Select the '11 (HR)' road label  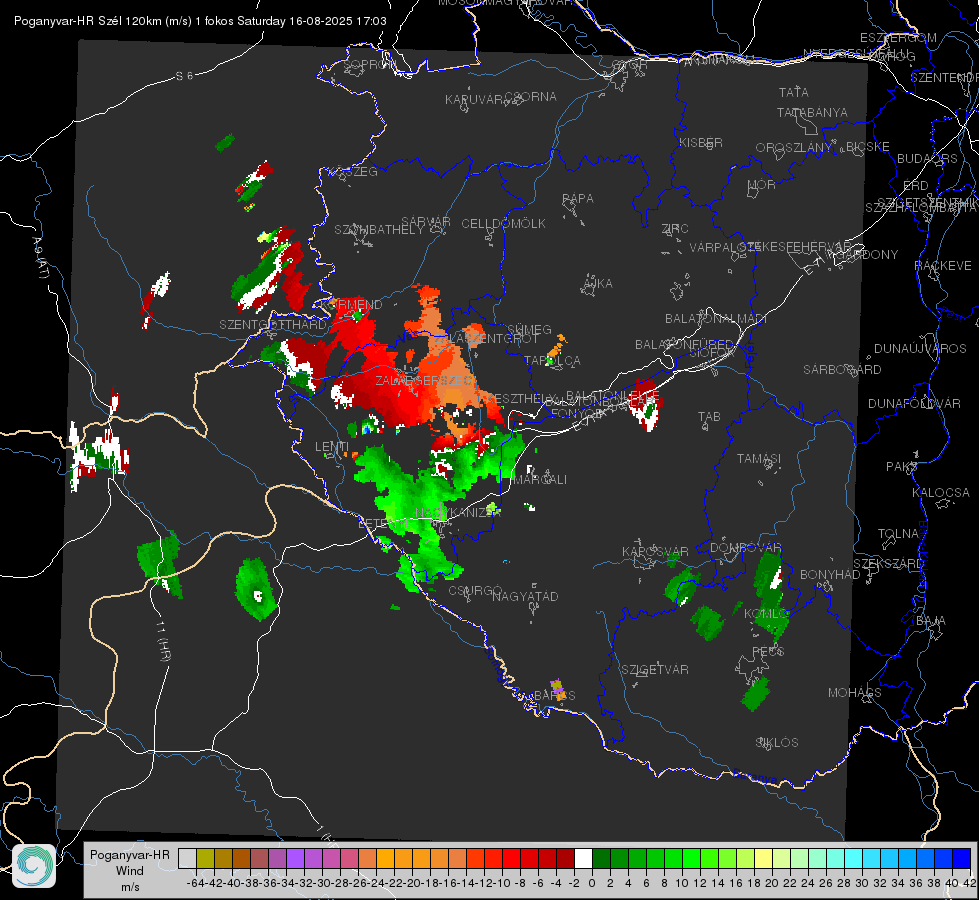(163, 641)
